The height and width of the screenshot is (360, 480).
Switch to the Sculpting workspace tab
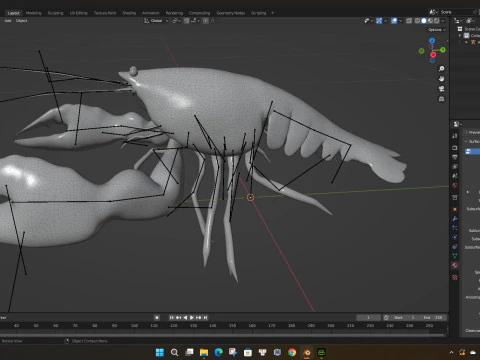tap(55, 13)
